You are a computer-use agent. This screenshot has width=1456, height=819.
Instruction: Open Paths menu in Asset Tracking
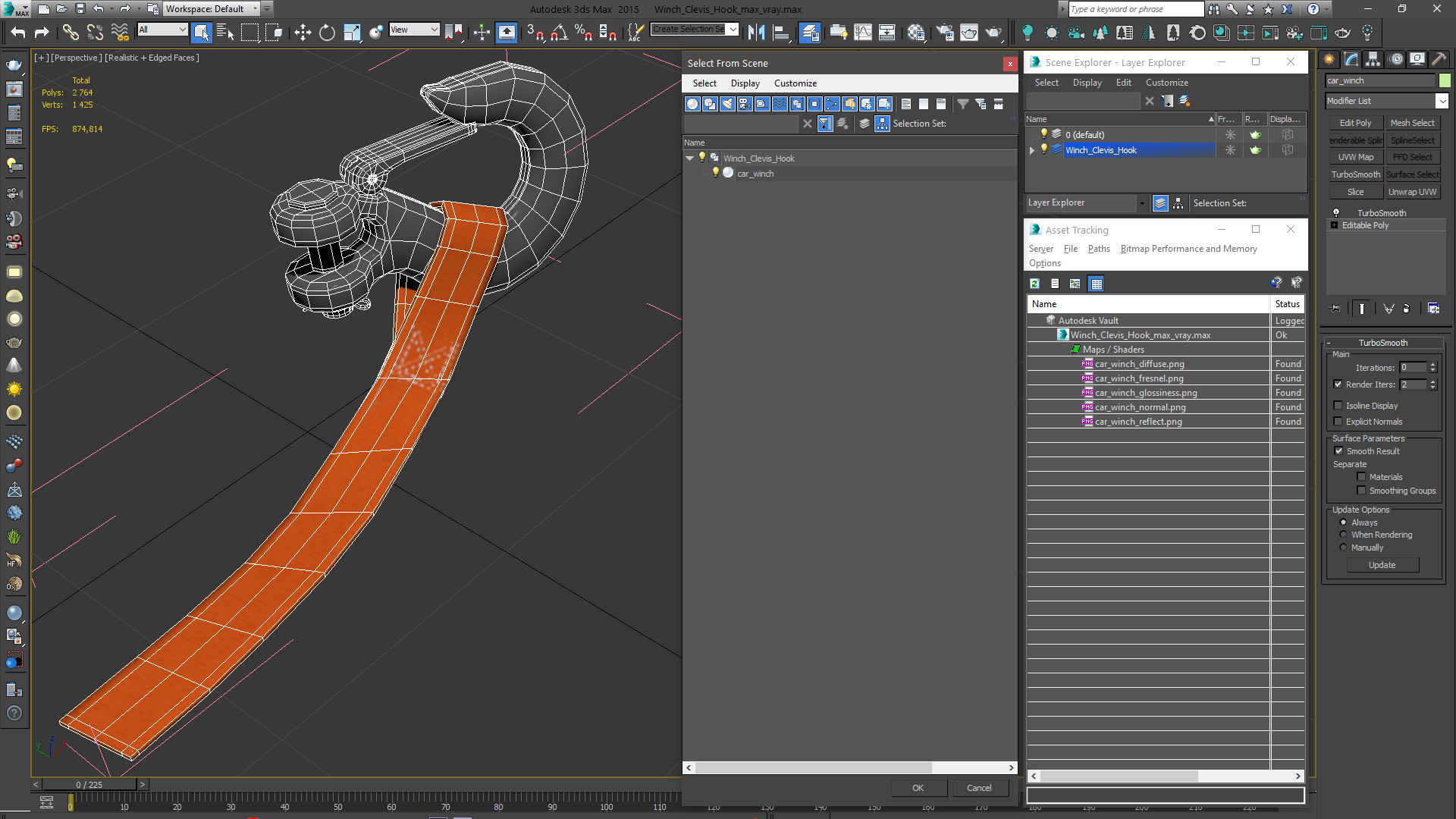1098,249
